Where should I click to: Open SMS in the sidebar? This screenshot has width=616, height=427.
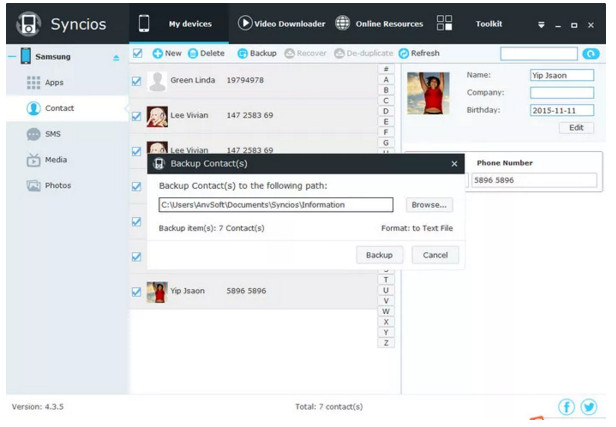point(53,134)
